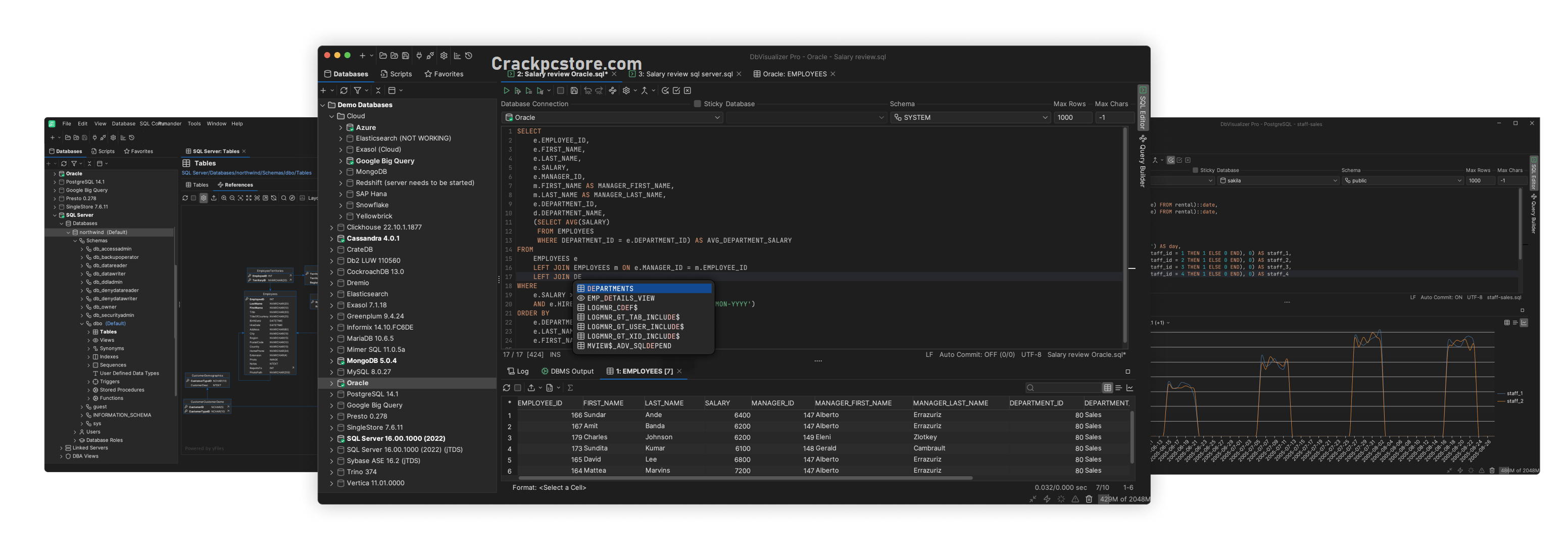Click the result grid search field
The image size is (1568, 550).
[x=1063, y=388]
